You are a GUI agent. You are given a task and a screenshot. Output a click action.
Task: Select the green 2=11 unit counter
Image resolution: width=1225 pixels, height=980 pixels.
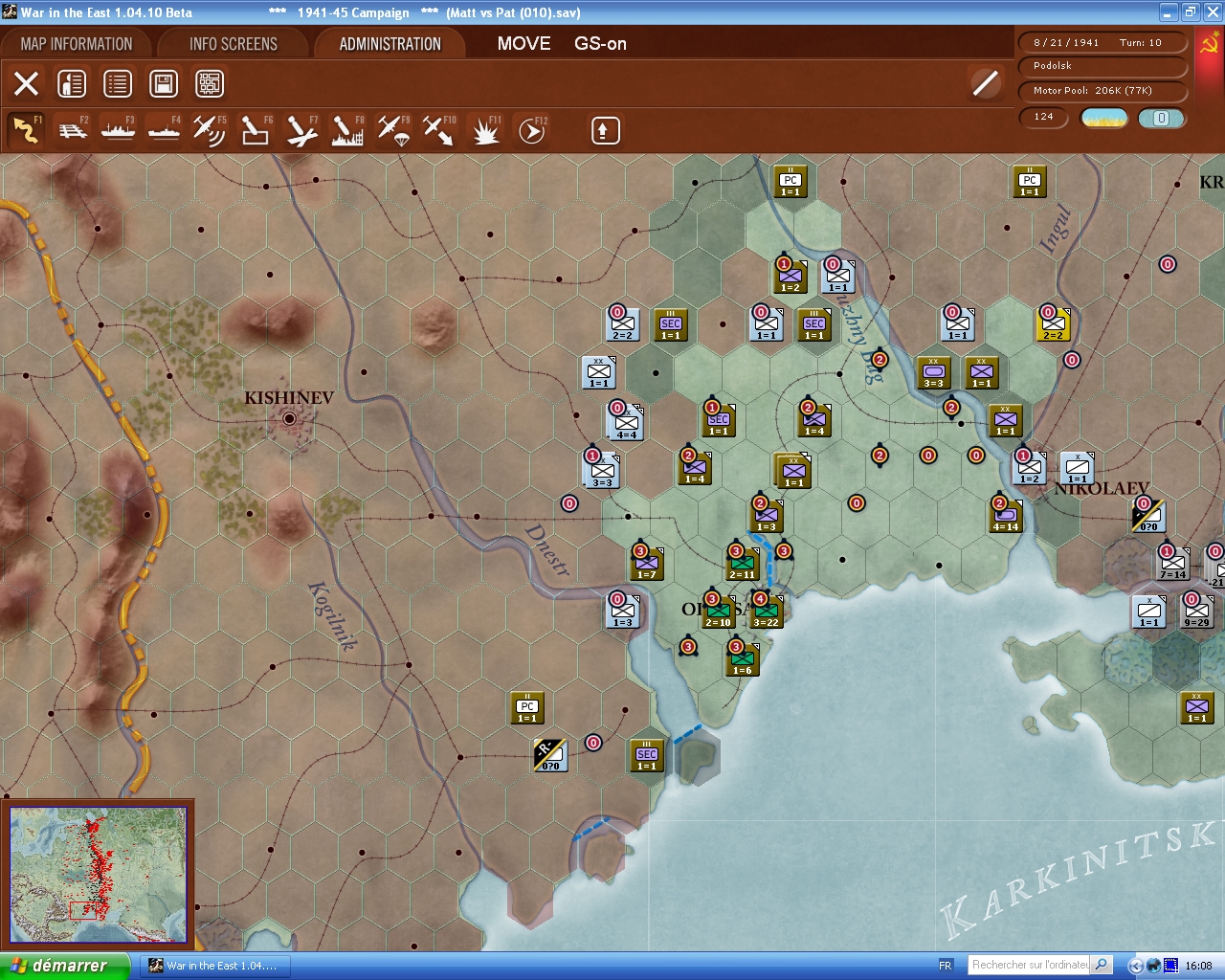point(744,564)
